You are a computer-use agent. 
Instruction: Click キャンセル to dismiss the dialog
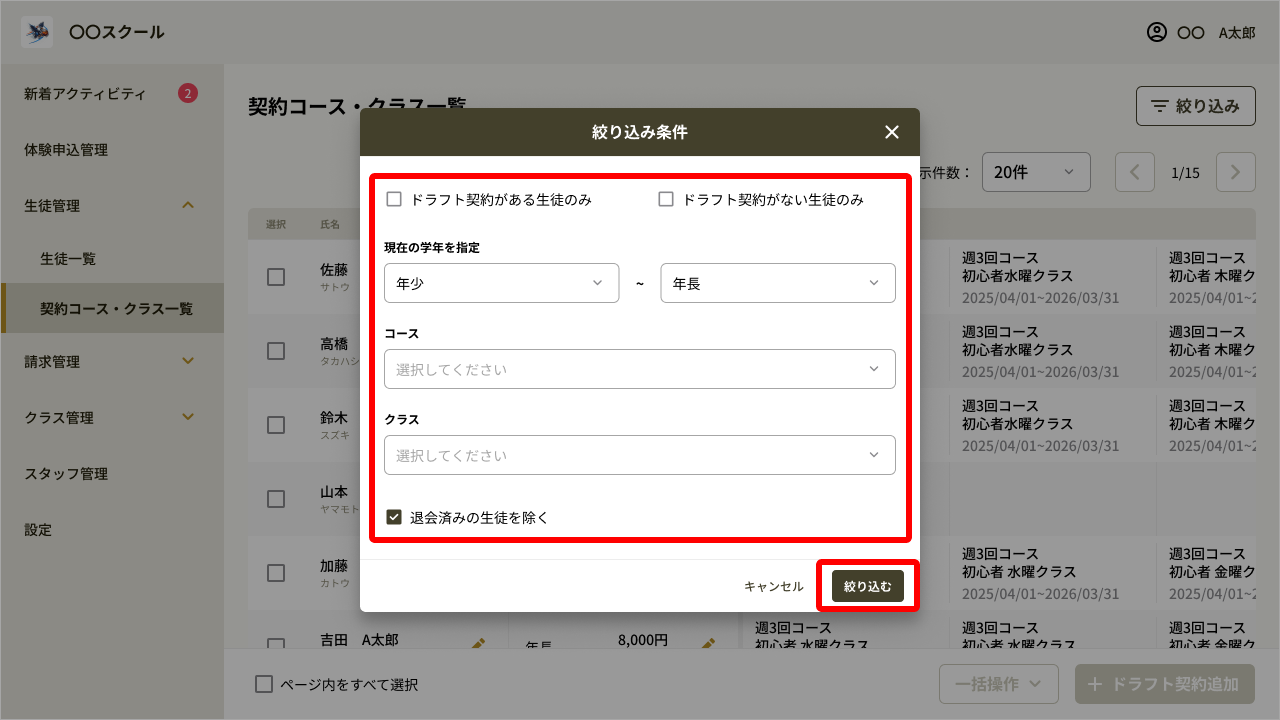pyautogui.click(x=773, y=587)
